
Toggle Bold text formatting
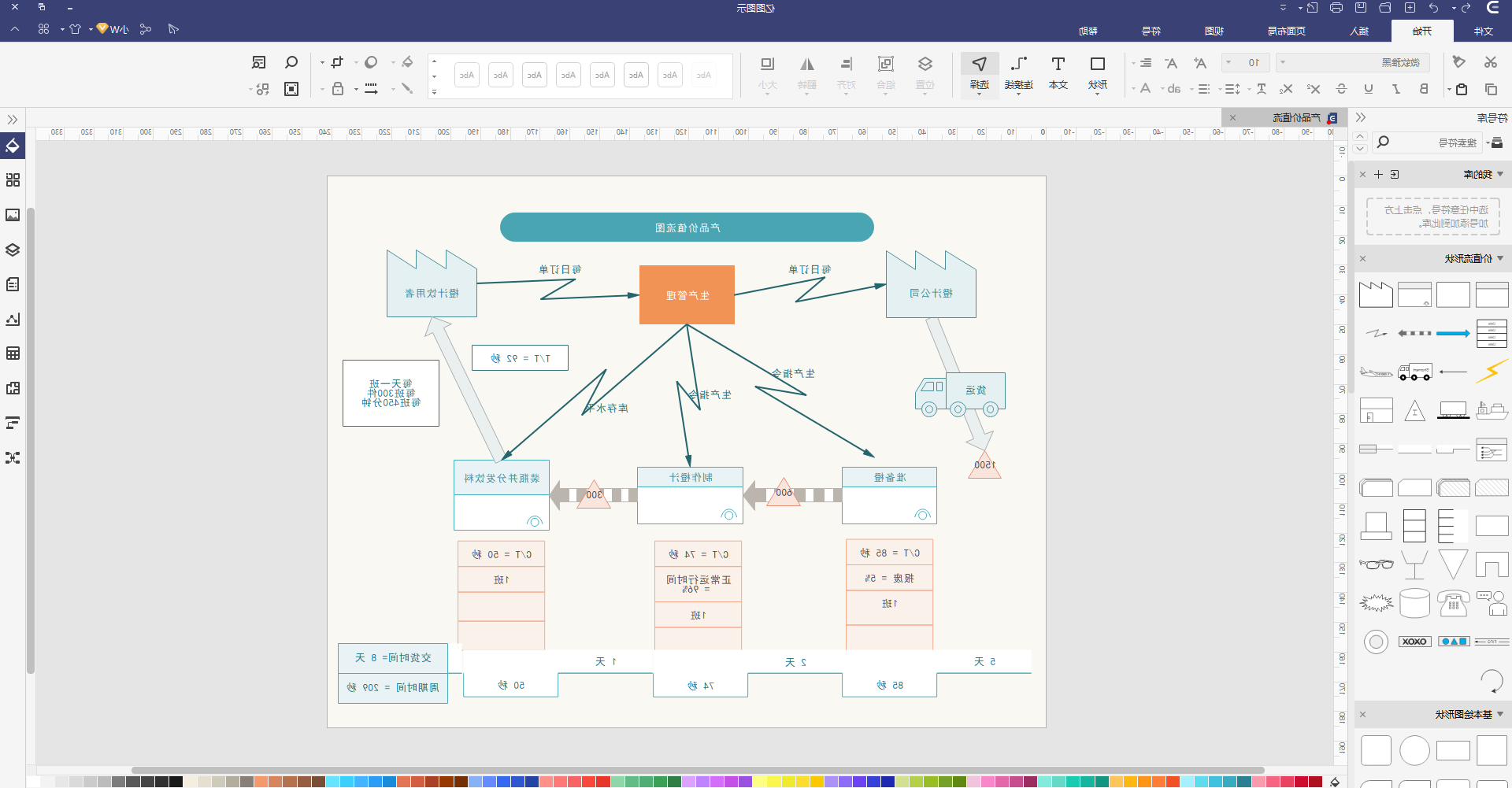pyautogui.click(x=1424, y=89)
